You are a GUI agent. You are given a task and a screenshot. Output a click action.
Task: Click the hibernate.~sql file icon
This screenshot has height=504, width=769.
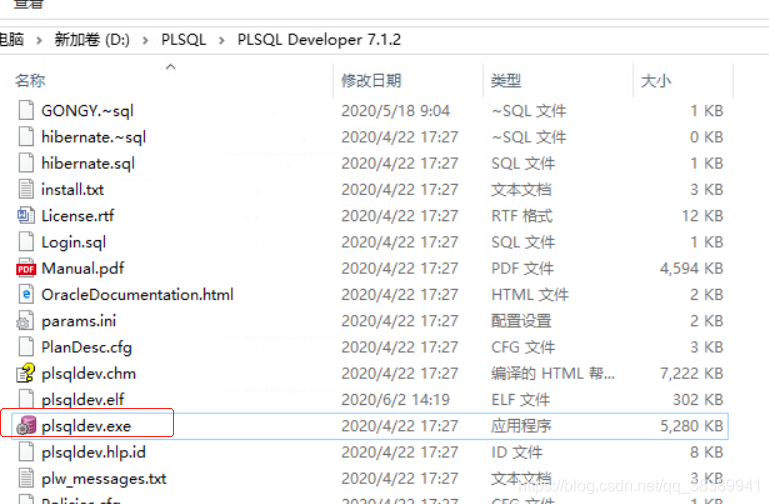(x=26, y=137)
